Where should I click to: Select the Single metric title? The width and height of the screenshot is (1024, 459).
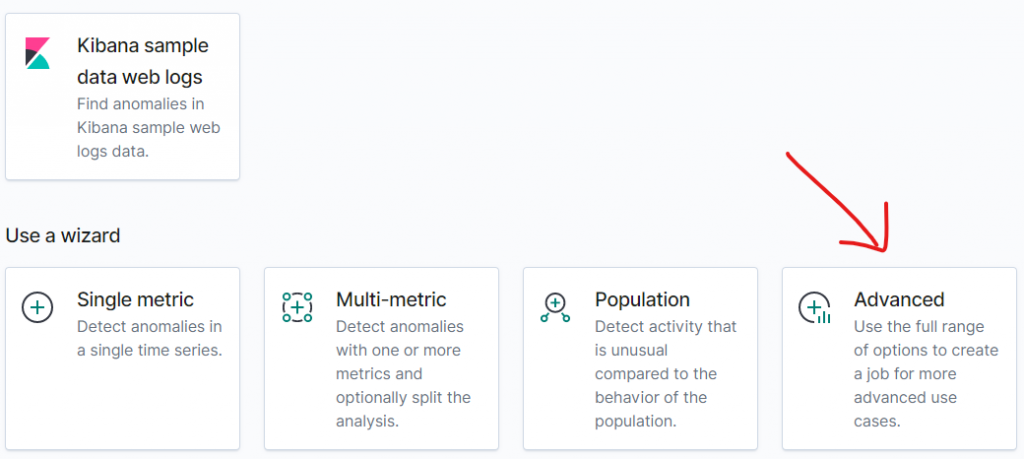(135, 299)
